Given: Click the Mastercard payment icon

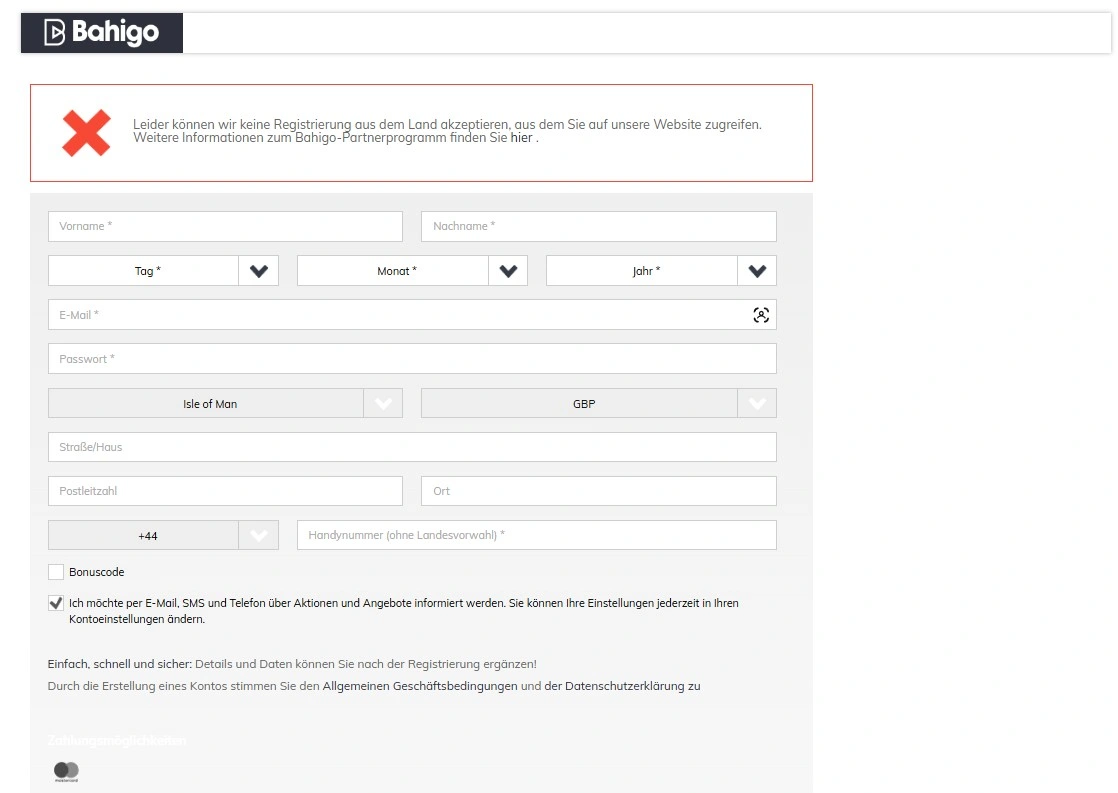Looking at the screenshot, I should [x=66, y=771].
